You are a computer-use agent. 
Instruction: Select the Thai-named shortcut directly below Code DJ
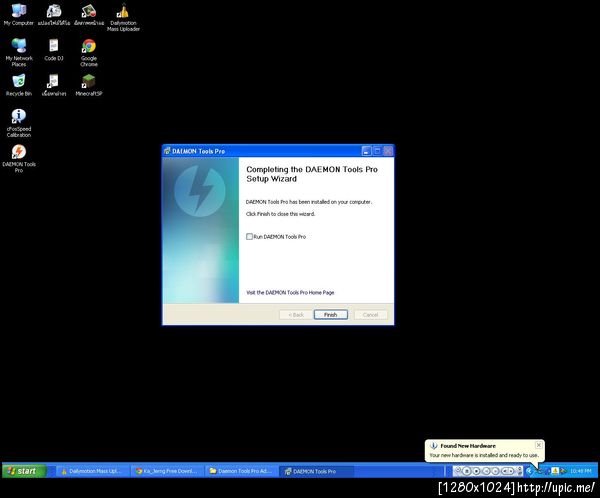click(x=54, y=85)
